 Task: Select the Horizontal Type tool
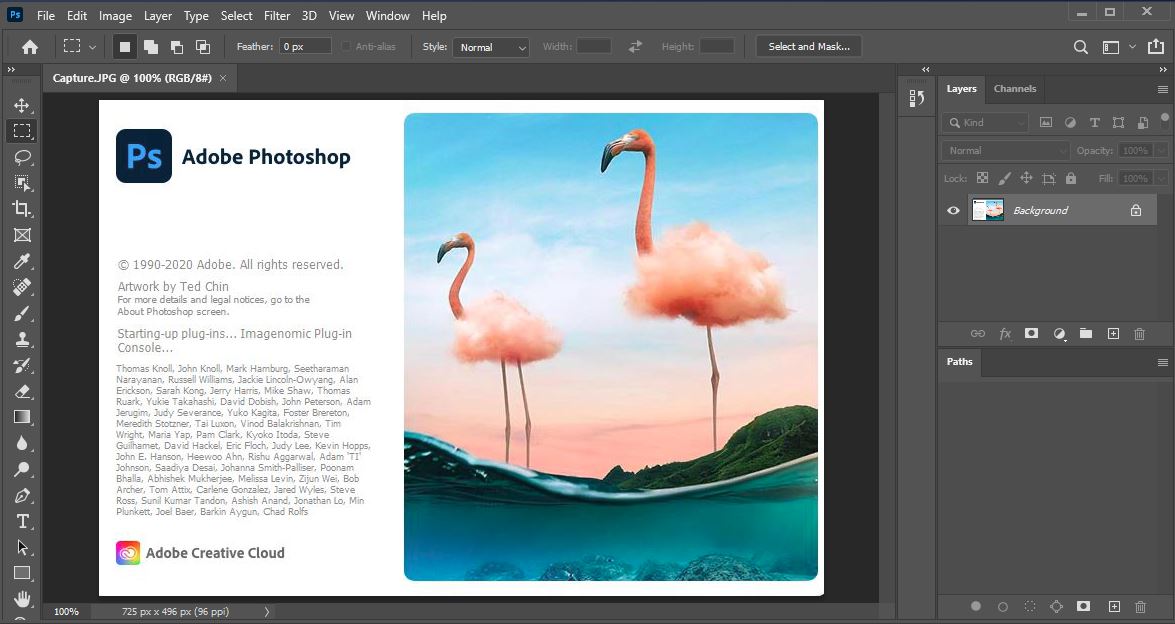(22, 521)
